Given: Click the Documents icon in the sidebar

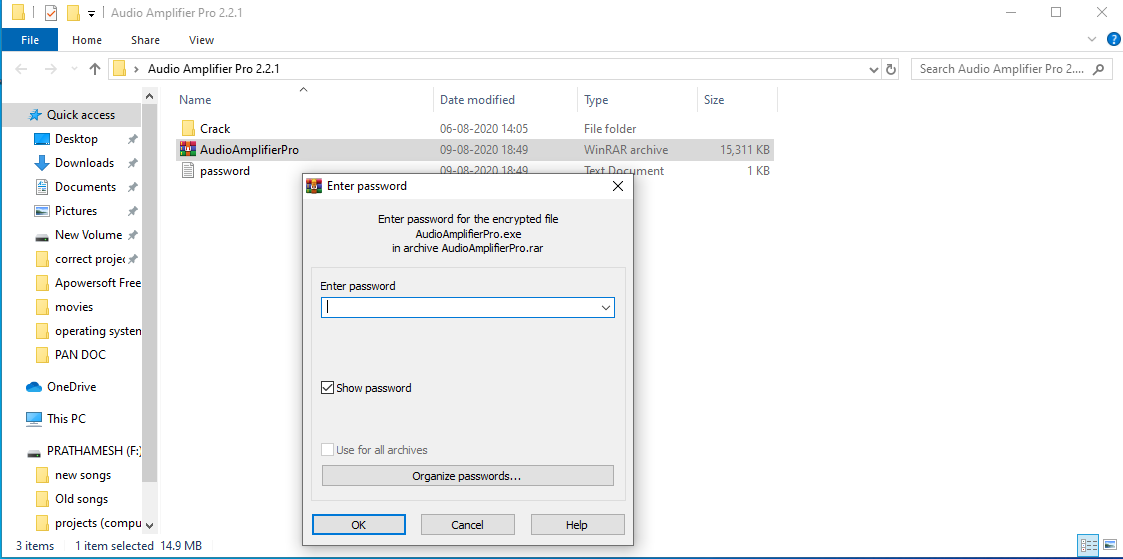Looking at the screenshot, I should coord(42,187).
